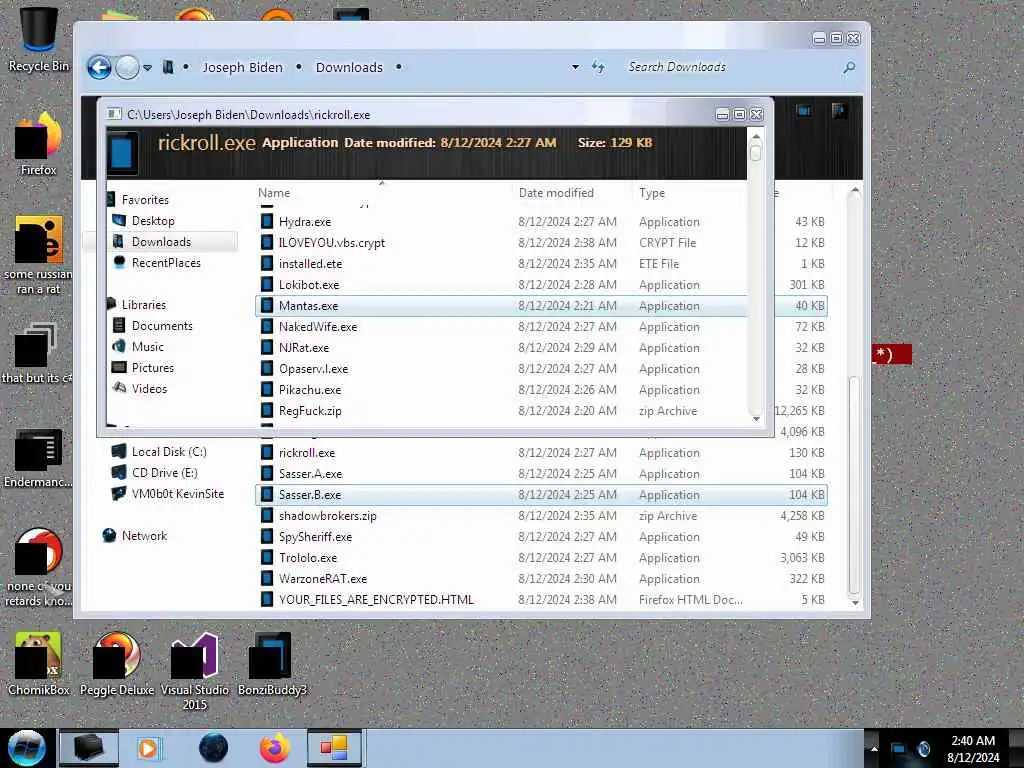1024x768 pixels.
Task: Open the Music library
Action: [x=148, y=346]
